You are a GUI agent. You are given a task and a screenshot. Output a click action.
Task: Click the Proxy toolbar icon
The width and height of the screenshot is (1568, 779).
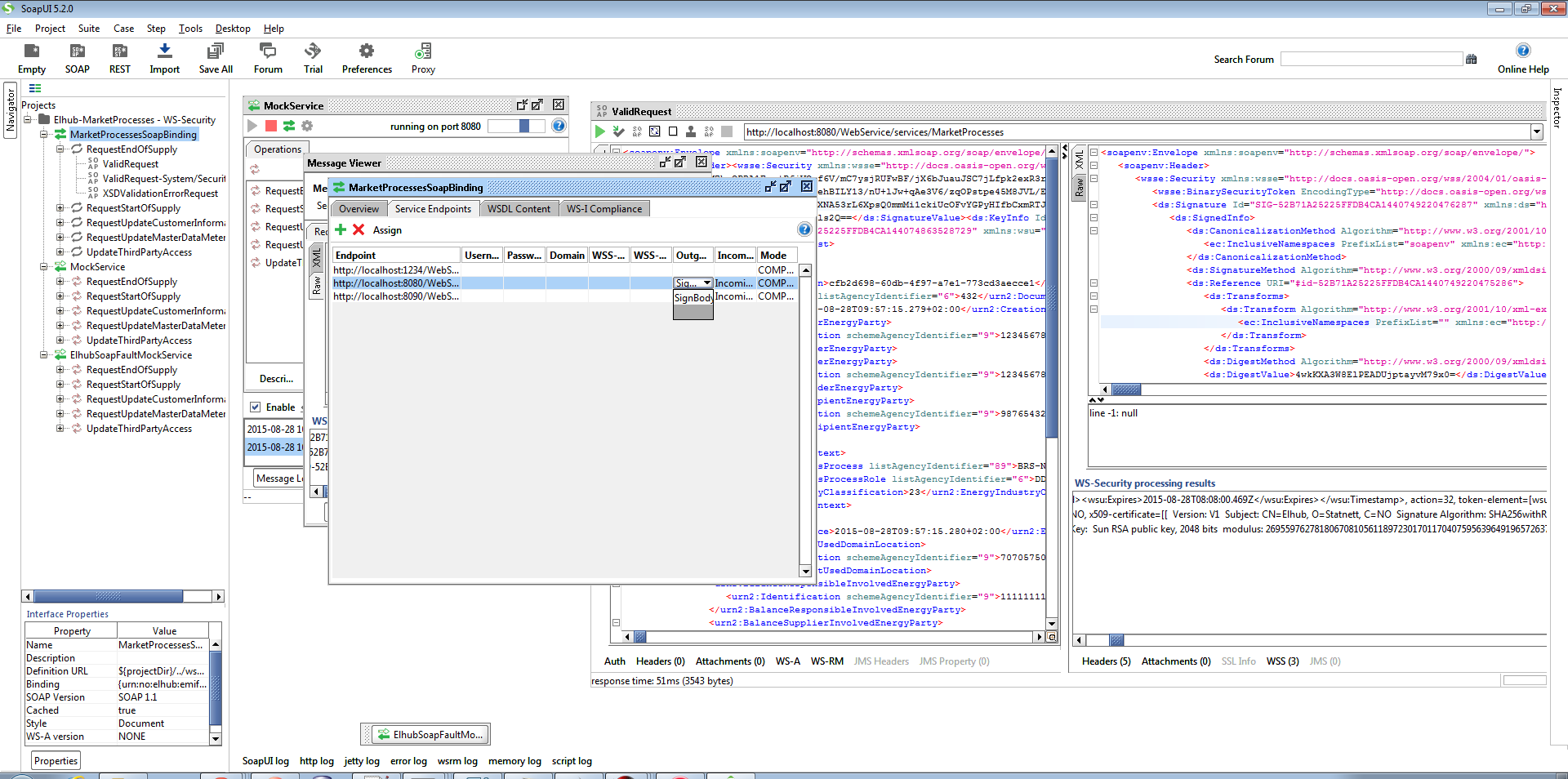tap(422, 51)
